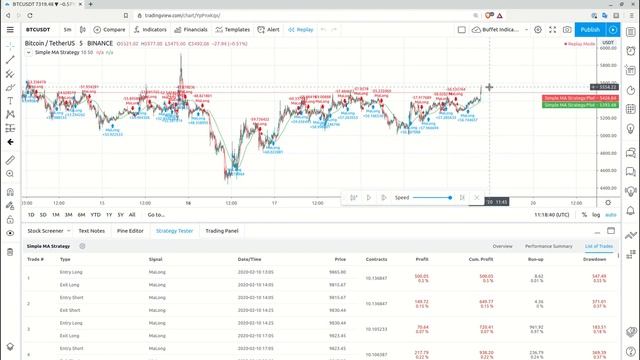Select the text annotation tool

click(x=10, y=101)
